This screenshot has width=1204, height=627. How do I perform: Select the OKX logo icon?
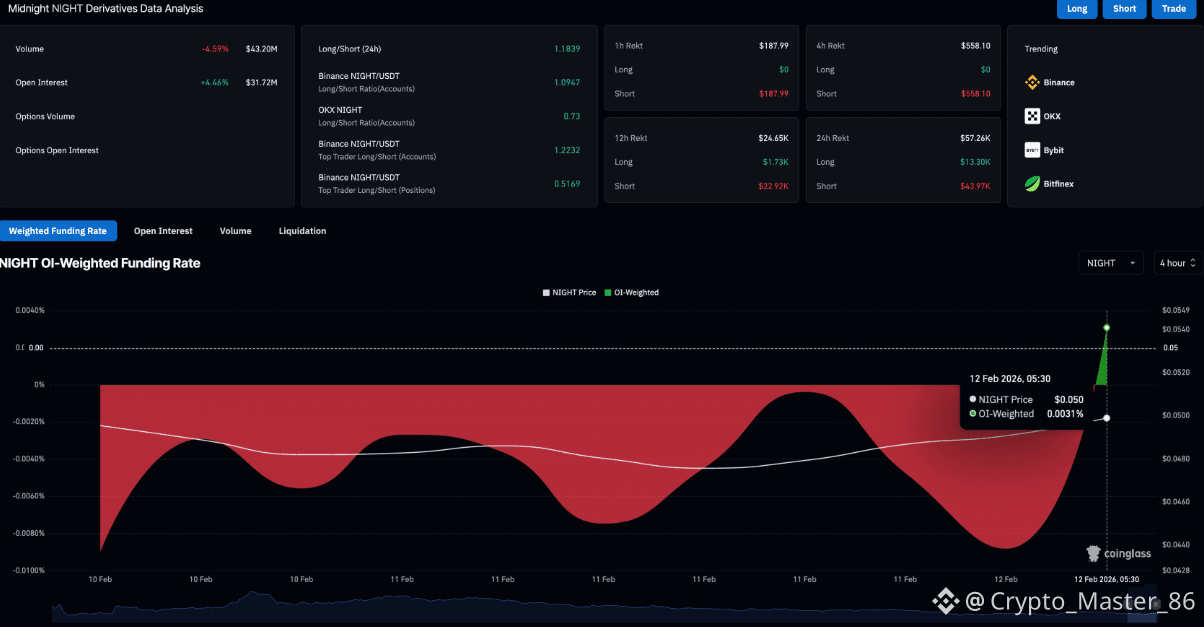[x=1032, y=116]
